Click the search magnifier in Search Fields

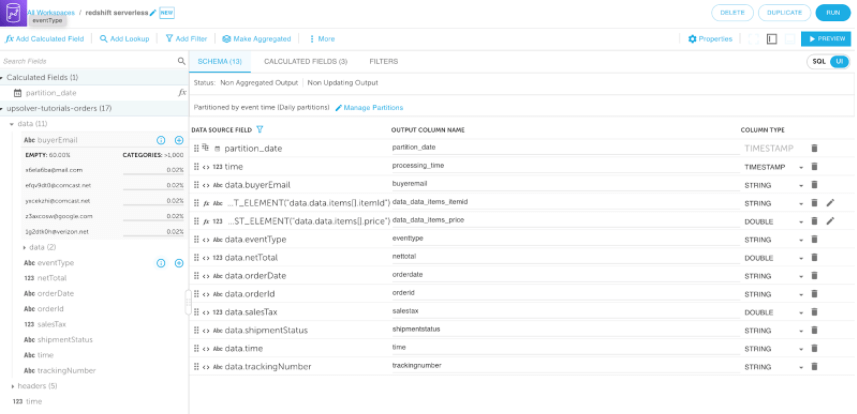tap(181, 61)
